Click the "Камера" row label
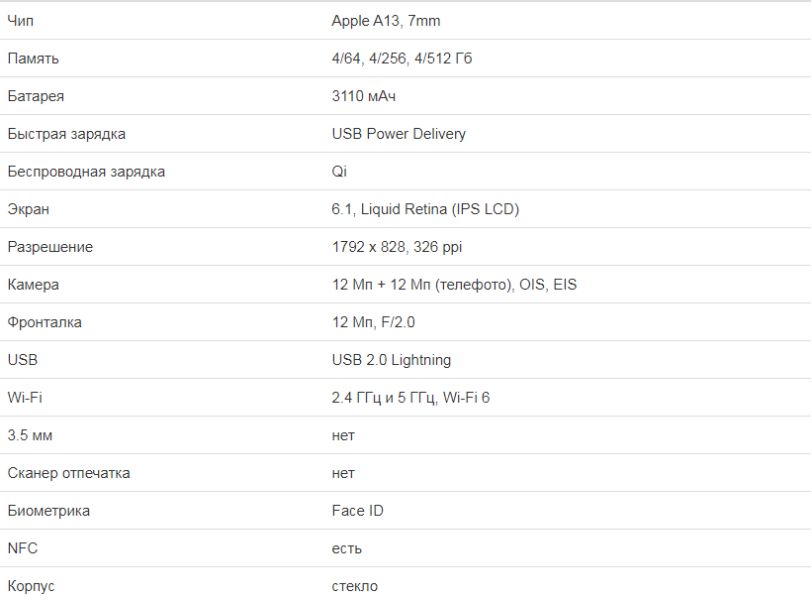812x600 pixels. [33, 285]
